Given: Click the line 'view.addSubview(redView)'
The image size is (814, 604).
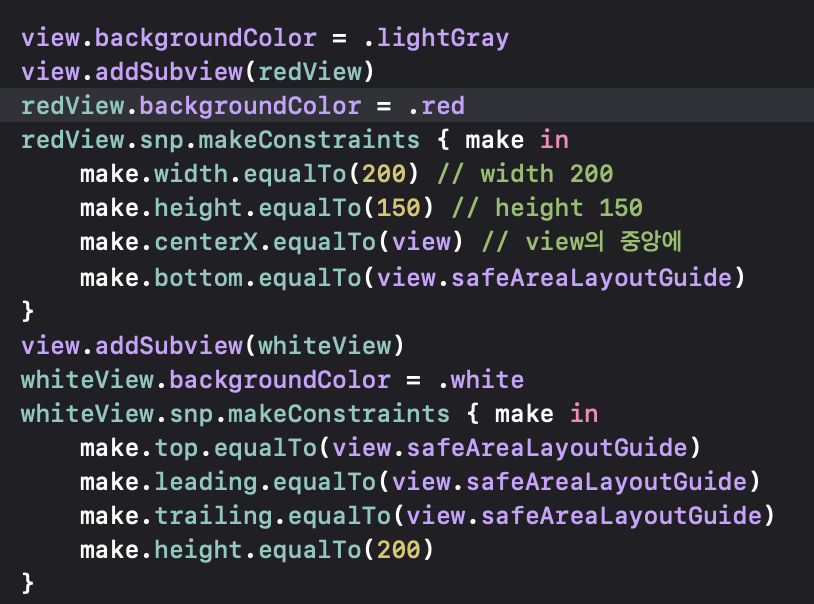Looking at the screenshot, I should pos(197,72).
